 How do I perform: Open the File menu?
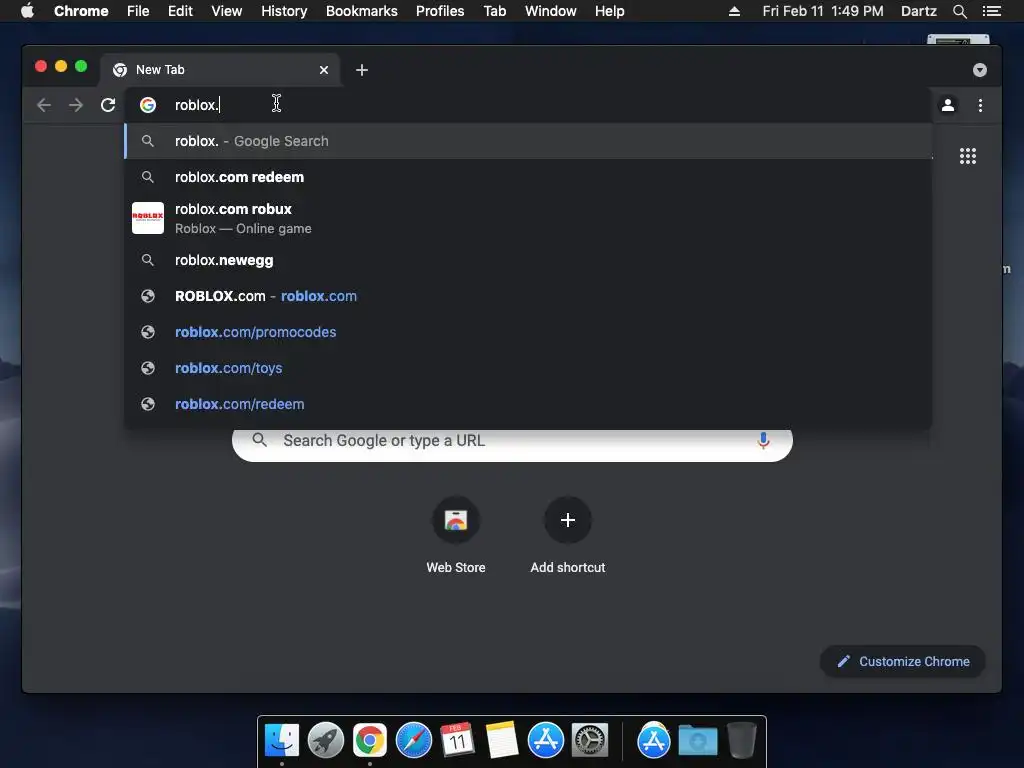pos(138,11)
